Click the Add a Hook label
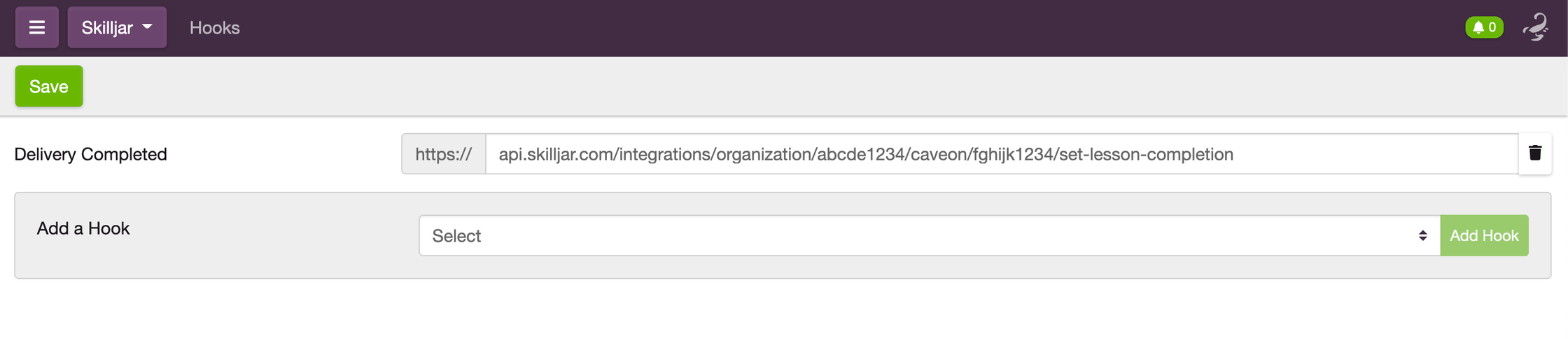The width and height of the screenshot is (1568, 339). [83, 228]
